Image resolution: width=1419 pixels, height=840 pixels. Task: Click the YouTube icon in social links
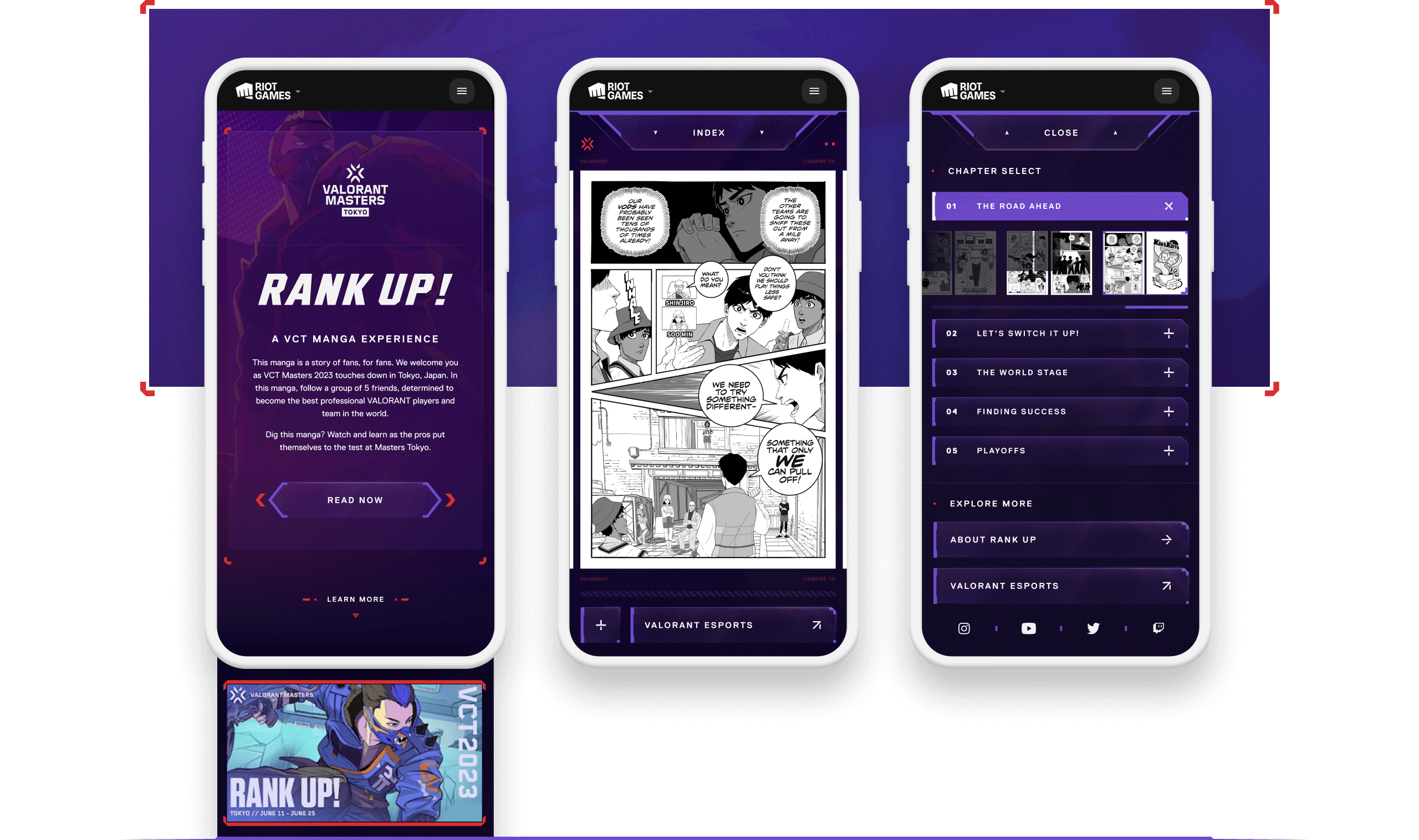pyautogui.click(x=1028, y=628)
